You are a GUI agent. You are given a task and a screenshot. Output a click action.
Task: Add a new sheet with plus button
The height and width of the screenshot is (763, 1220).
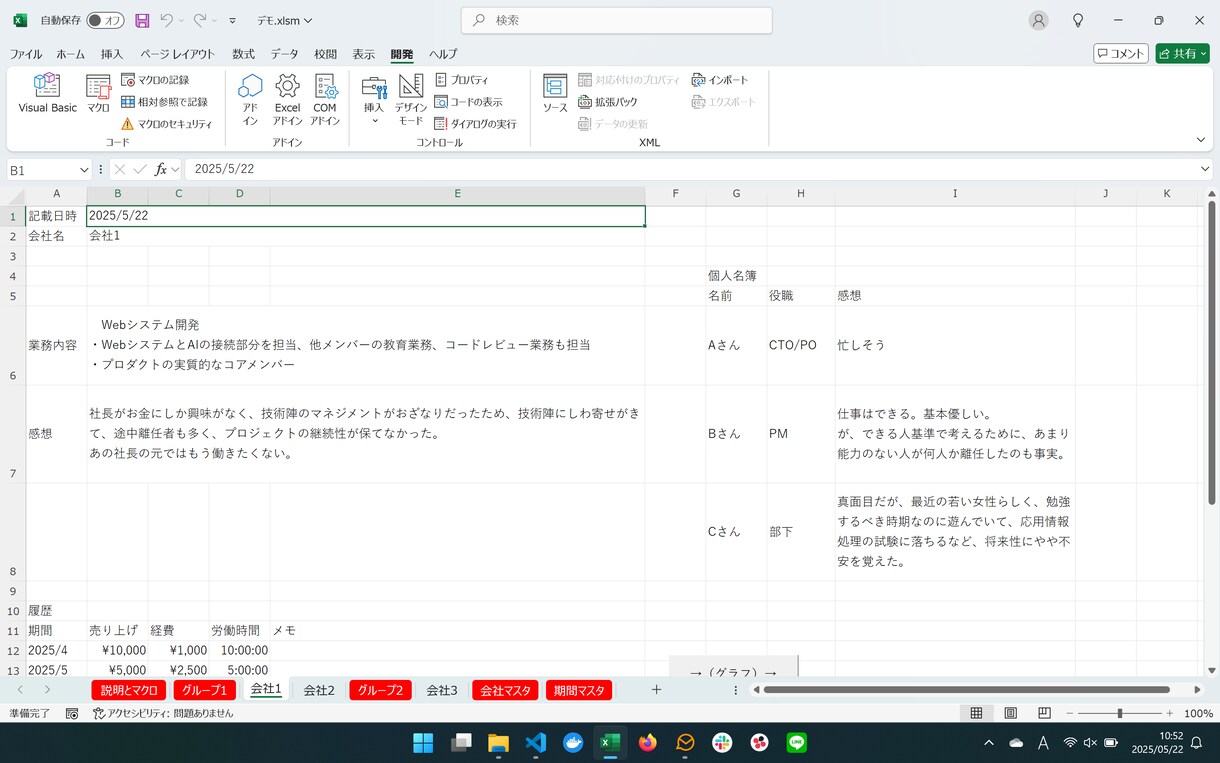(656, 690)
